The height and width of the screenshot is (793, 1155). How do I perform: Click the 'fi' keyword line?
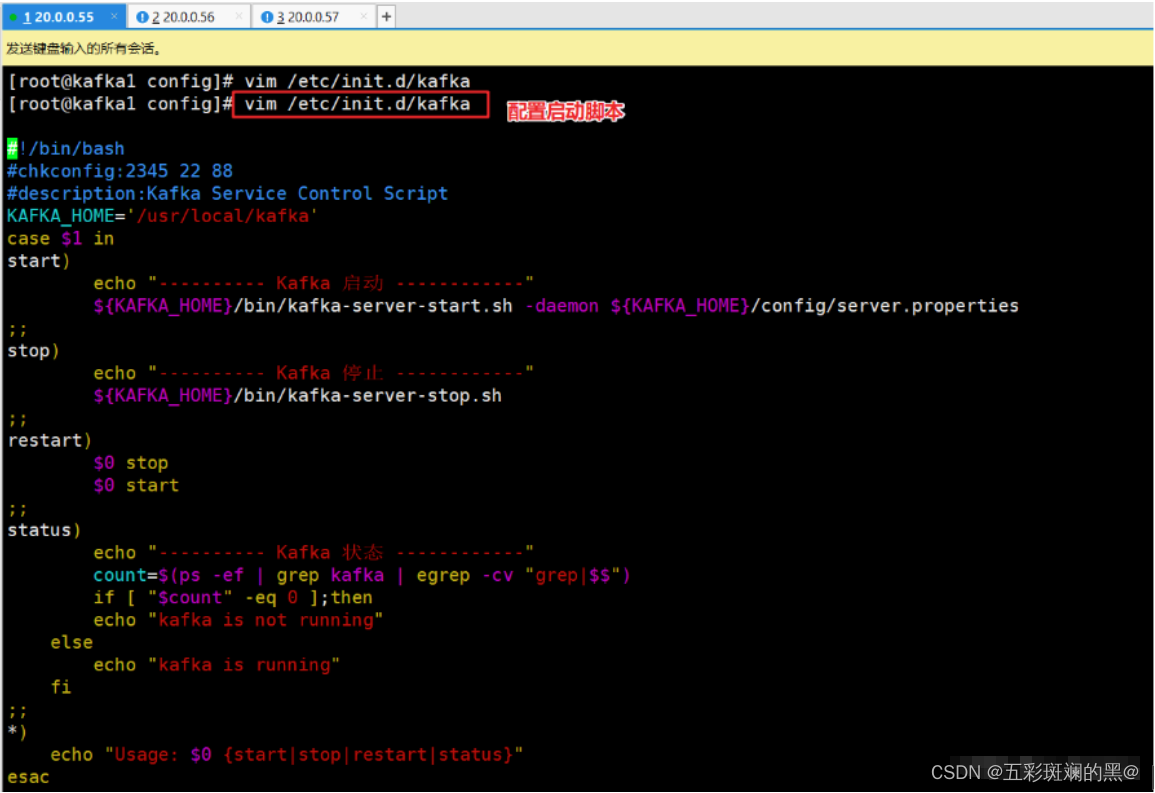click(60, 688)
